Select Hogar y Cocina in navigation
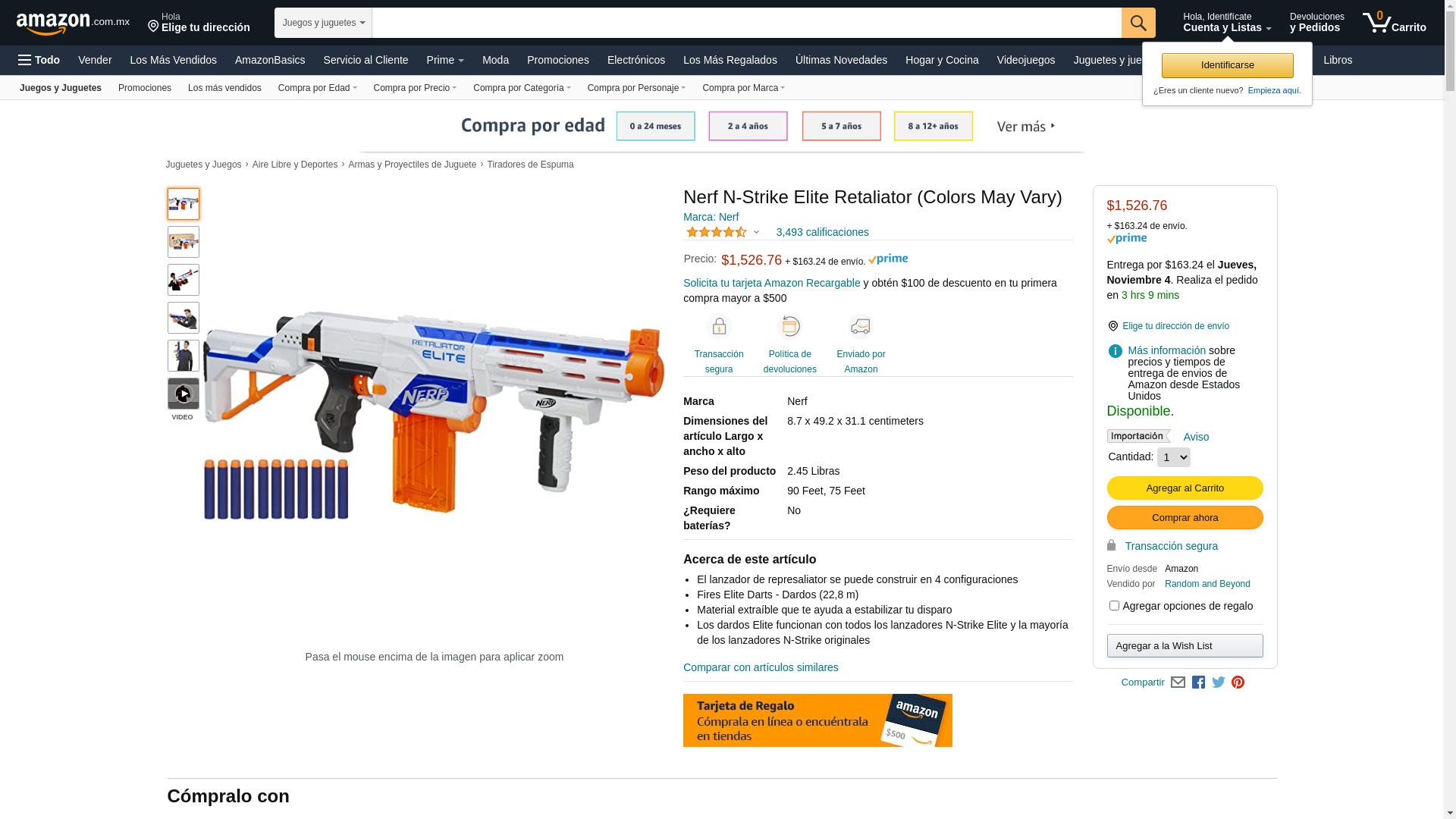Screen dimensions: 1456x819 tap(942, 60)
